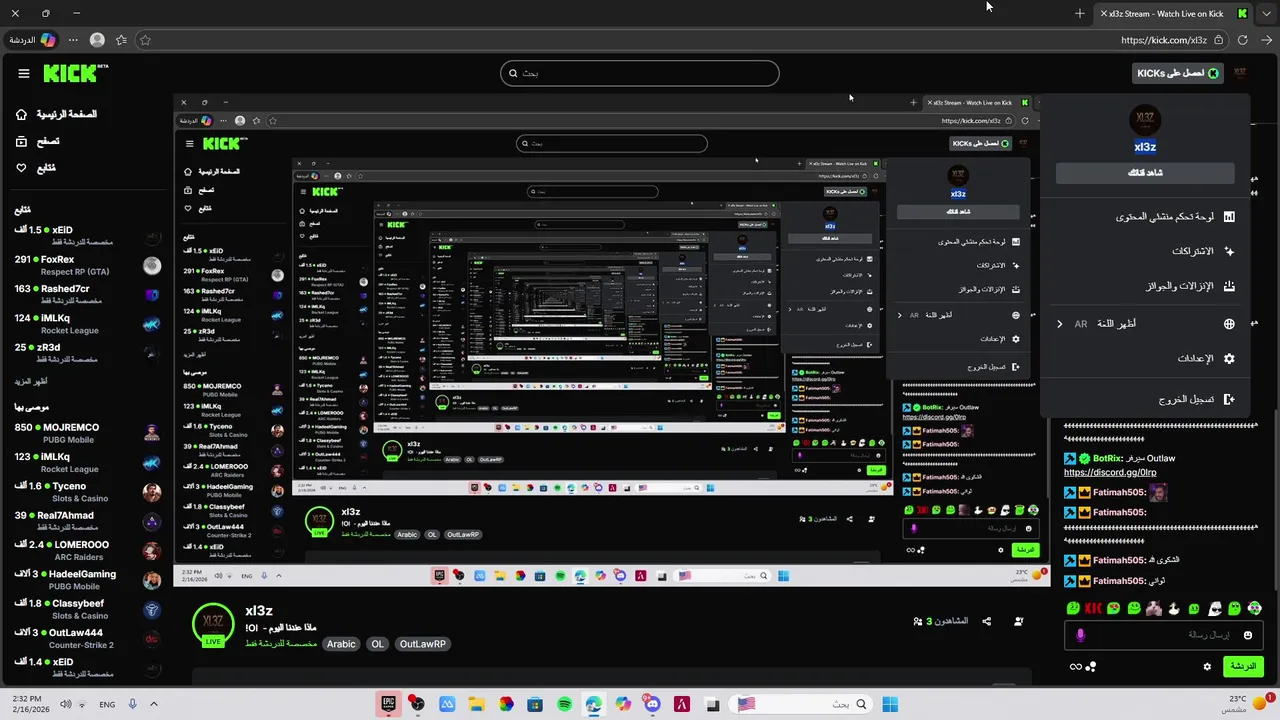Open the volume control in system tray
This screenshot has height=720, width=1280.
pyautogui.click(x=66, y=704)
